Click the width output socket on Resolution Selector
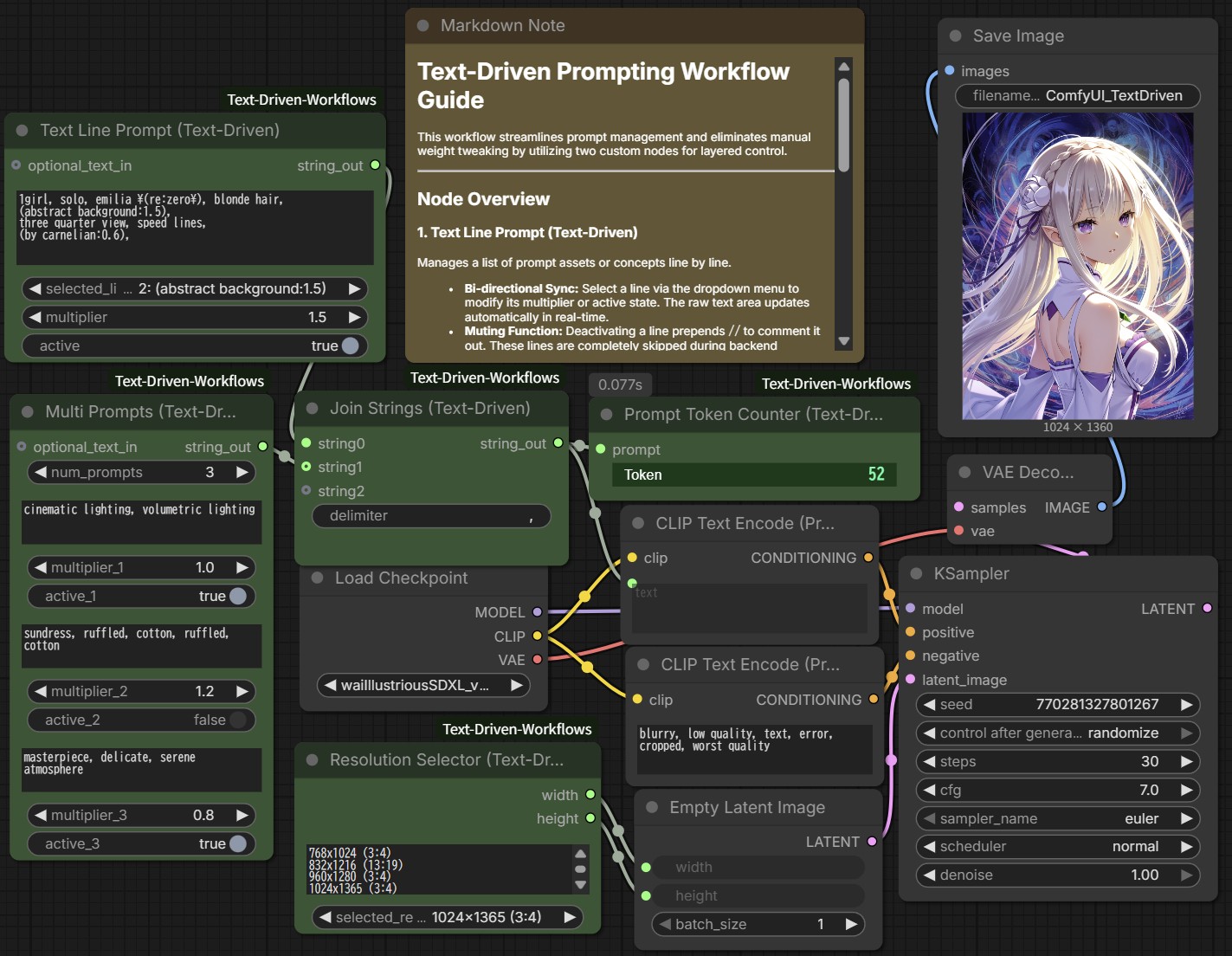This screenshot has height=956, width=1232. point(590,795)
